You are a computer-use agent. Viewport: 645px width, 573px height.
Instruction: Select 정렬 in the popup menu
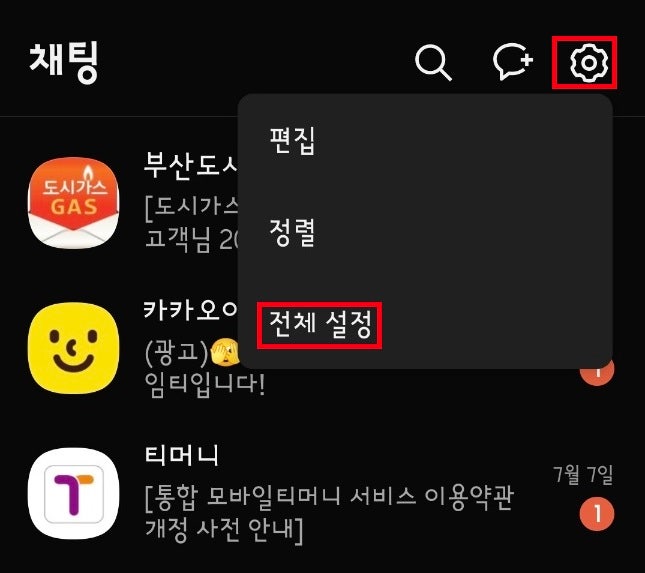coord(292,232)
